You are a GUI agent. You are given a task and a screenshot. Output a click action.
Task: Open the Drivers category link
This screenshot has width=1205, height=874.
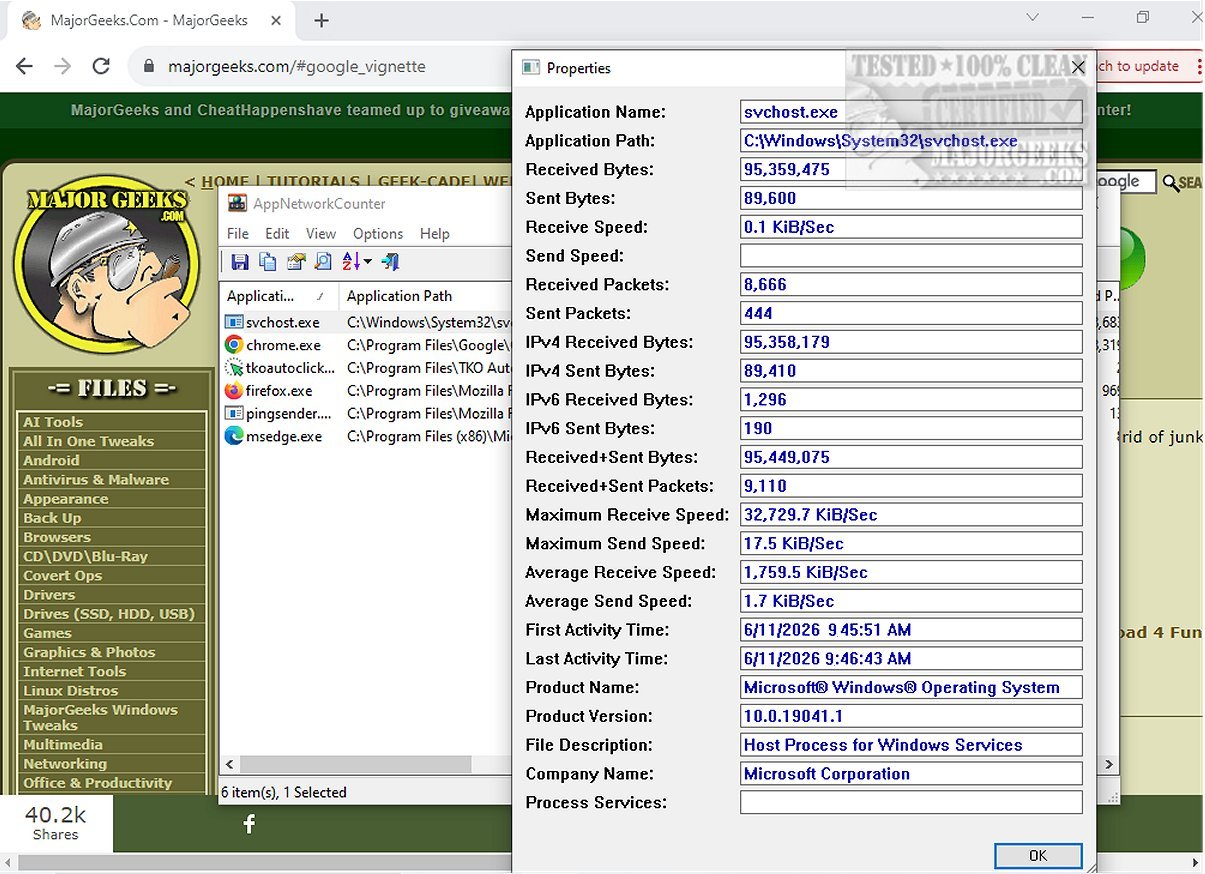[x=49, y=595]
